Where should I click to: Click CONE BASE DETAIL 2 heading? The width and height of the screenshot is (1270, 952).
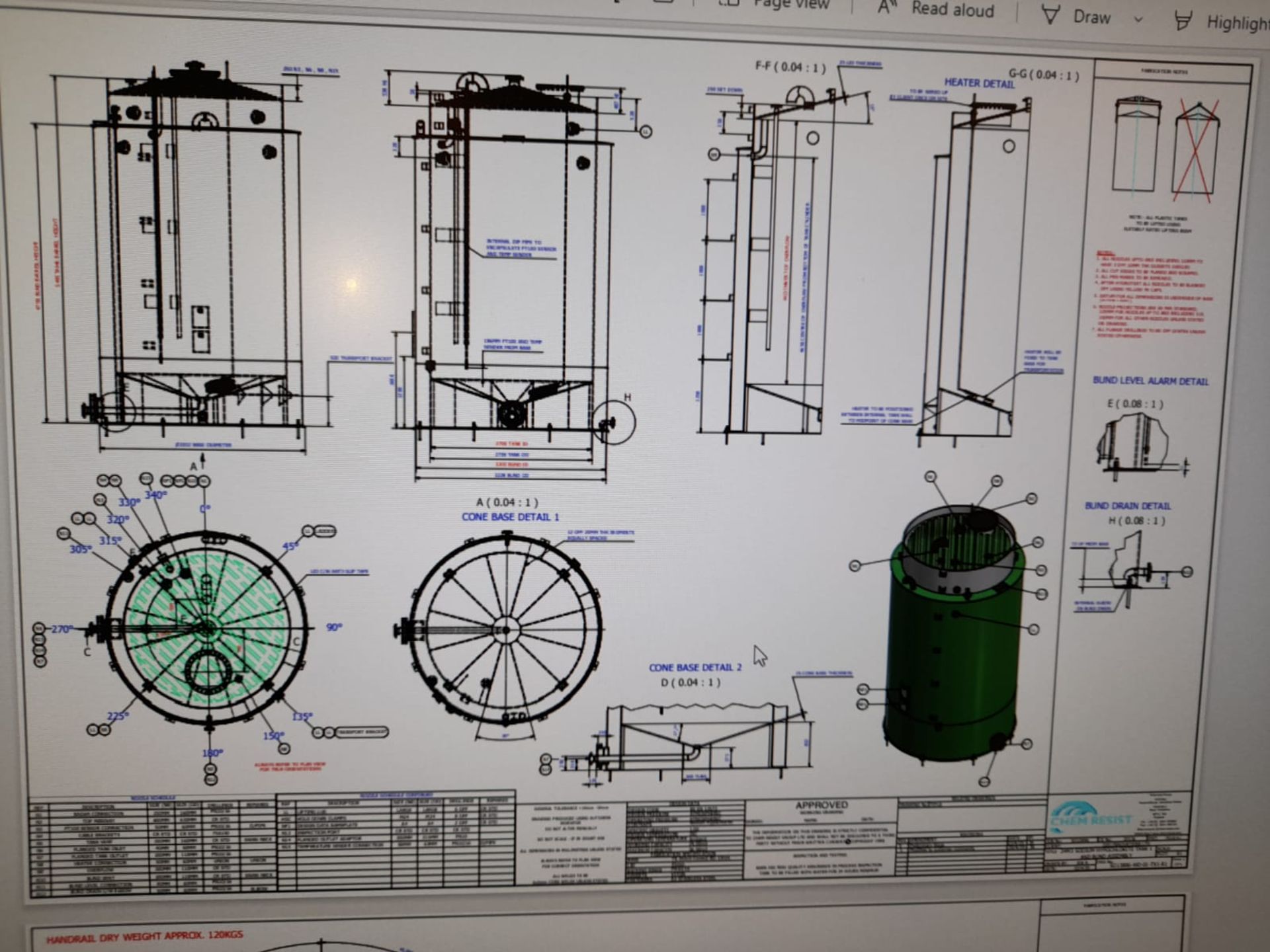pyautogui.click(x=695, y=668)
